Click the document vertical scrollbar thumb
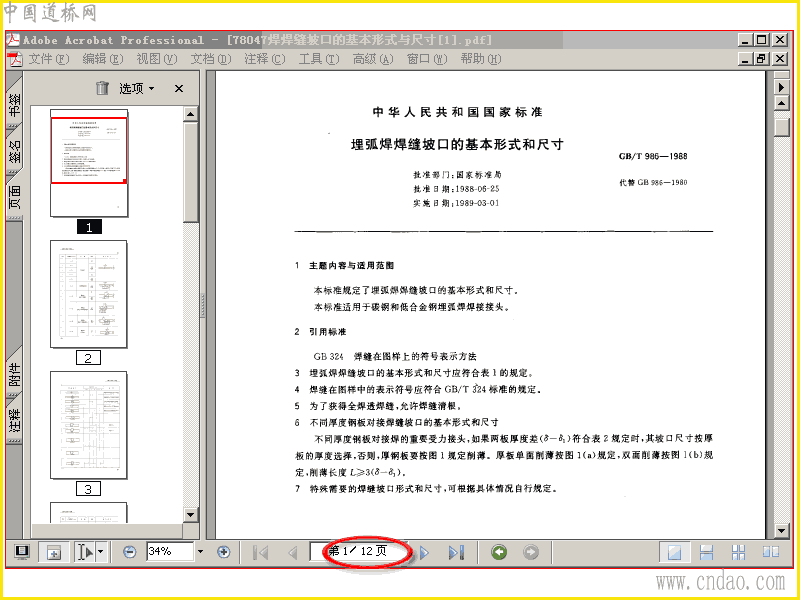800x600 pixels. [782, 127]
